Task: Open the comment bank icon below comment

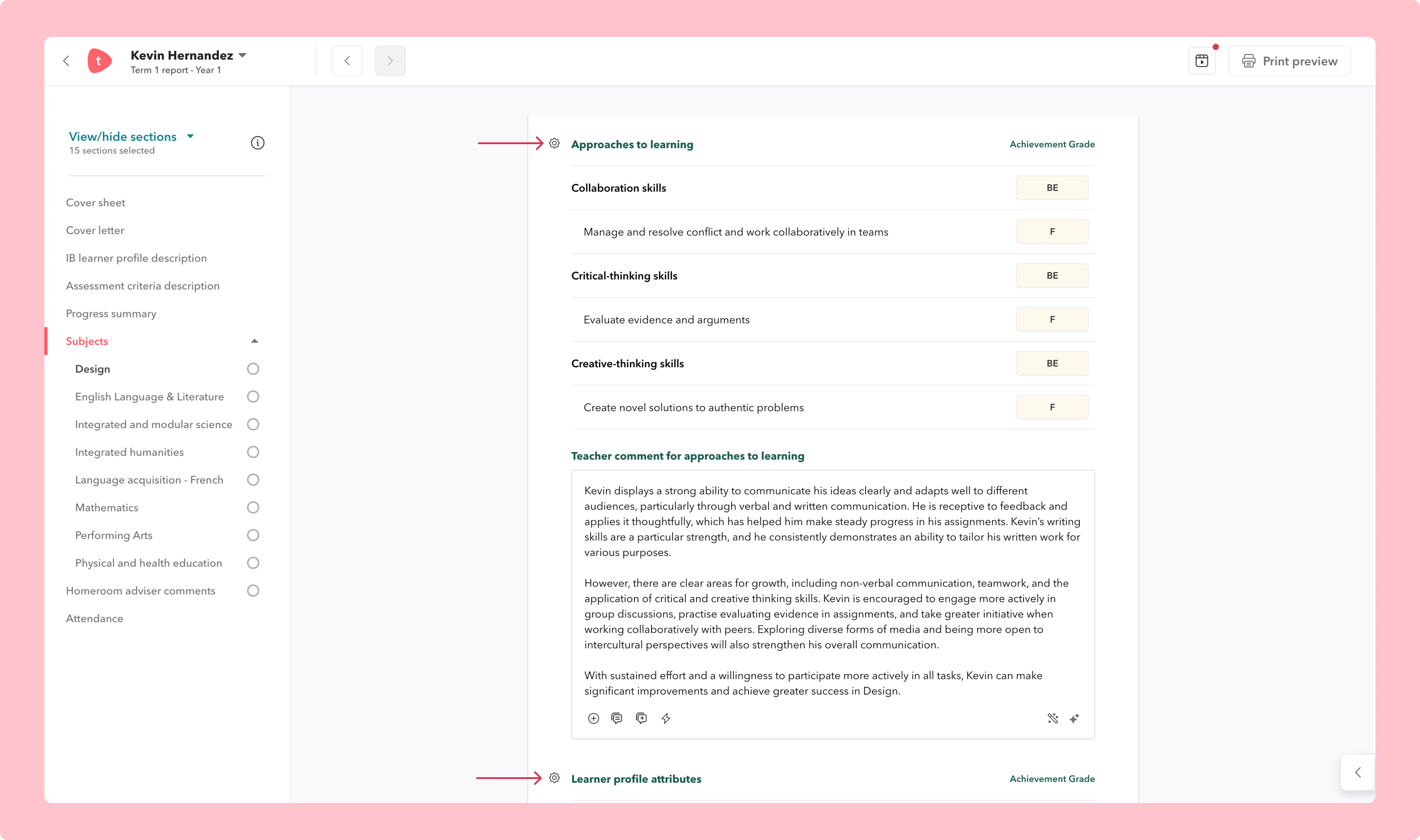Action: [x=617, y=718]
